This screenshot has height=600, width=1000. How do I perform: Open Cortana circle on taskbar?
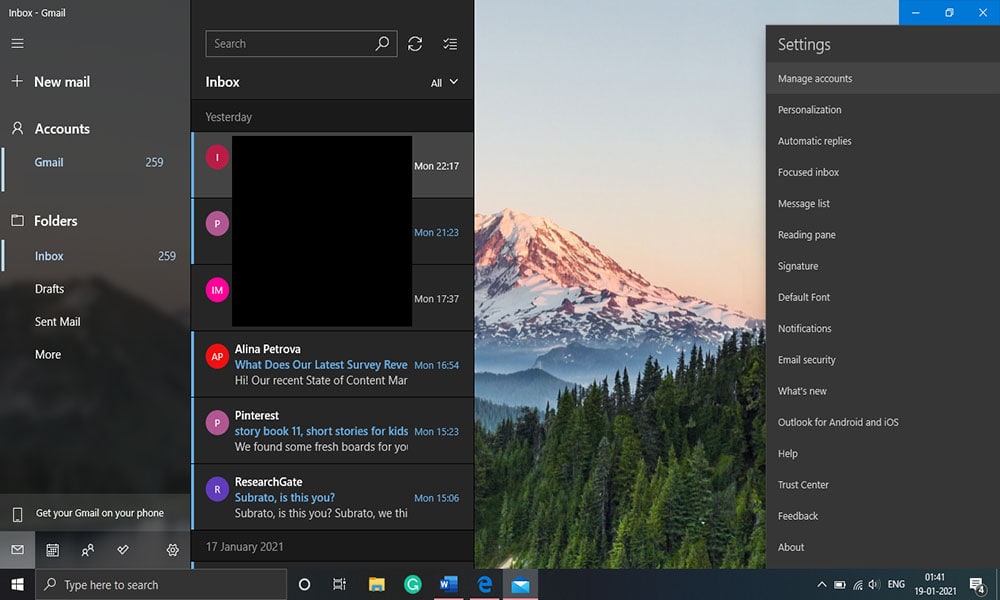click(304, 584)
